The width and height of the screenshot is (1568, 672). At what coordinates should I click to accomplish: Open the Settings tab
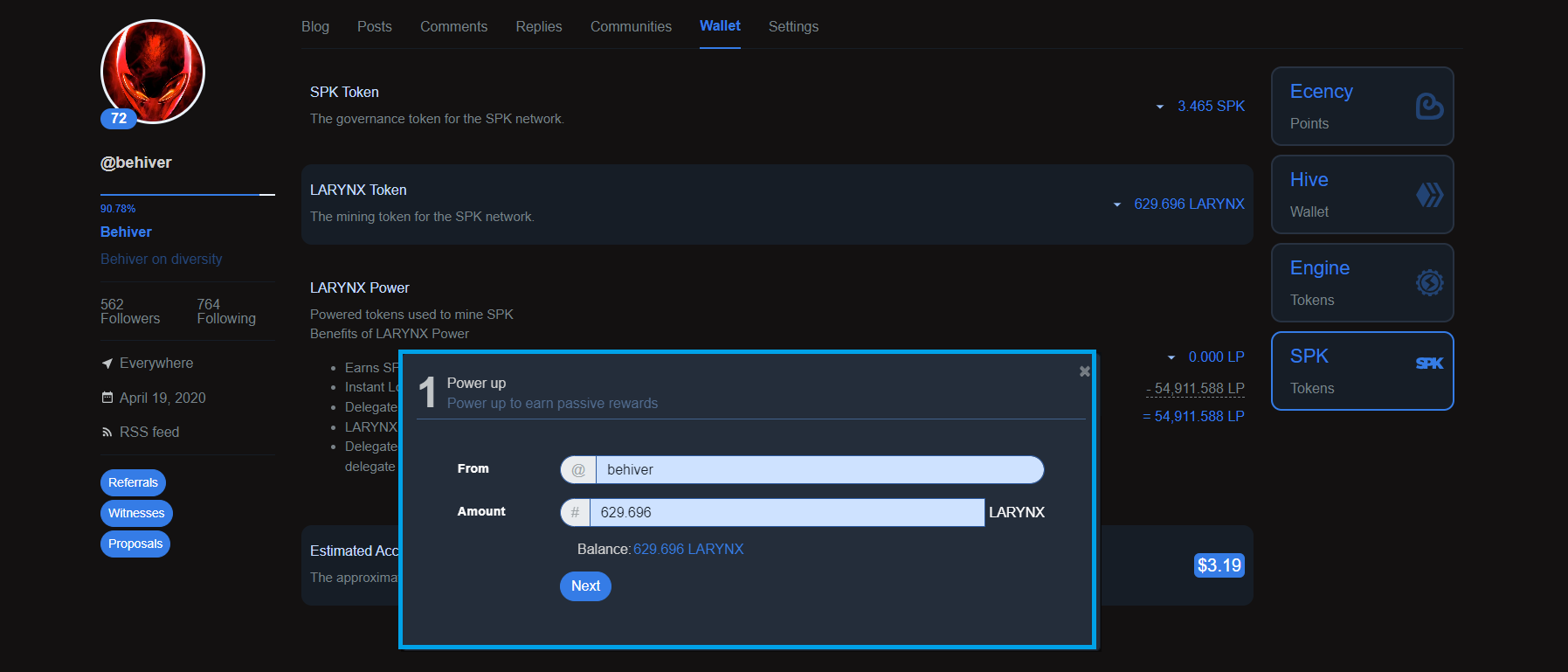pos(793,26)
